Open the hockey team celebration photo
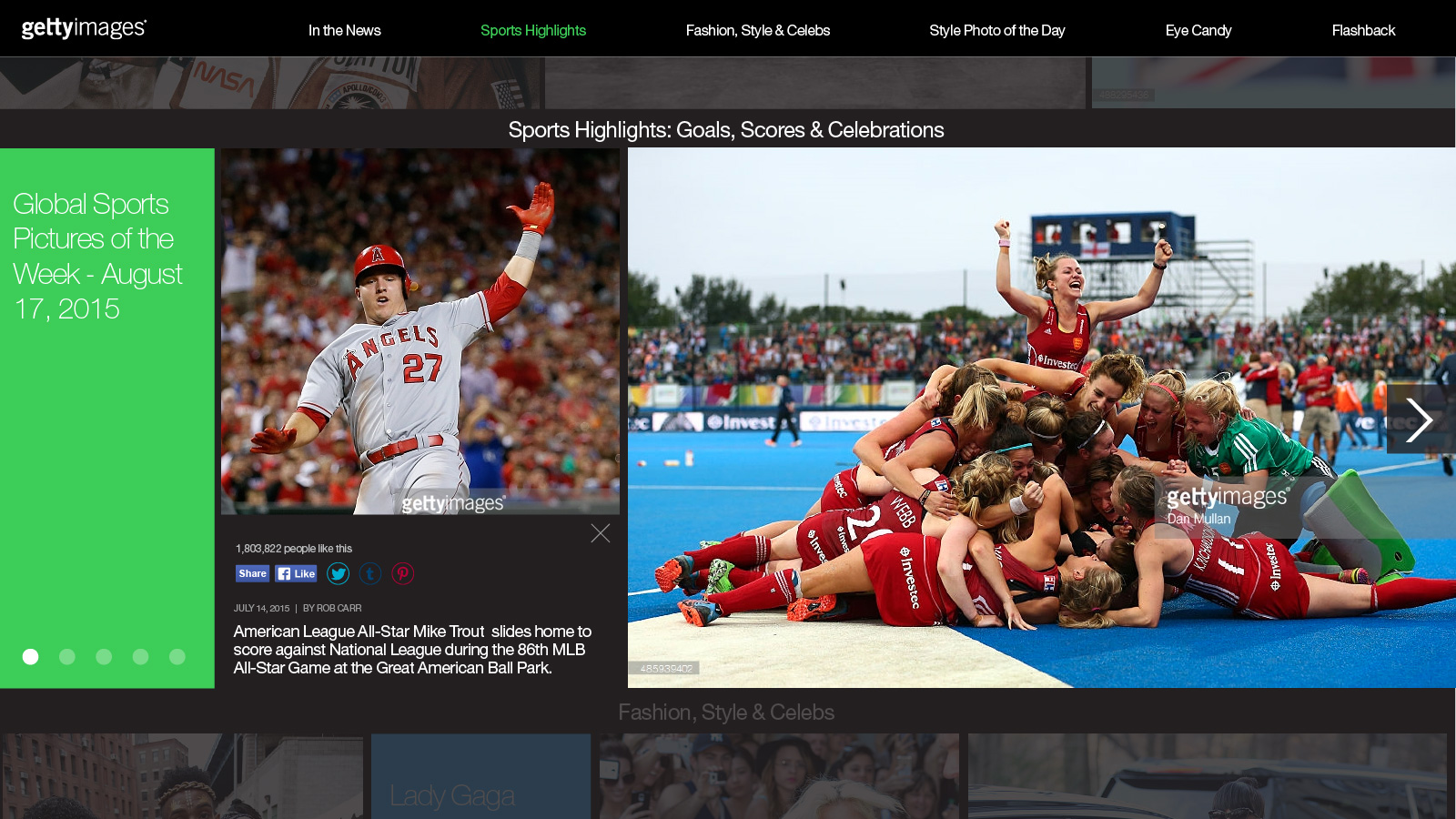 1041,418
